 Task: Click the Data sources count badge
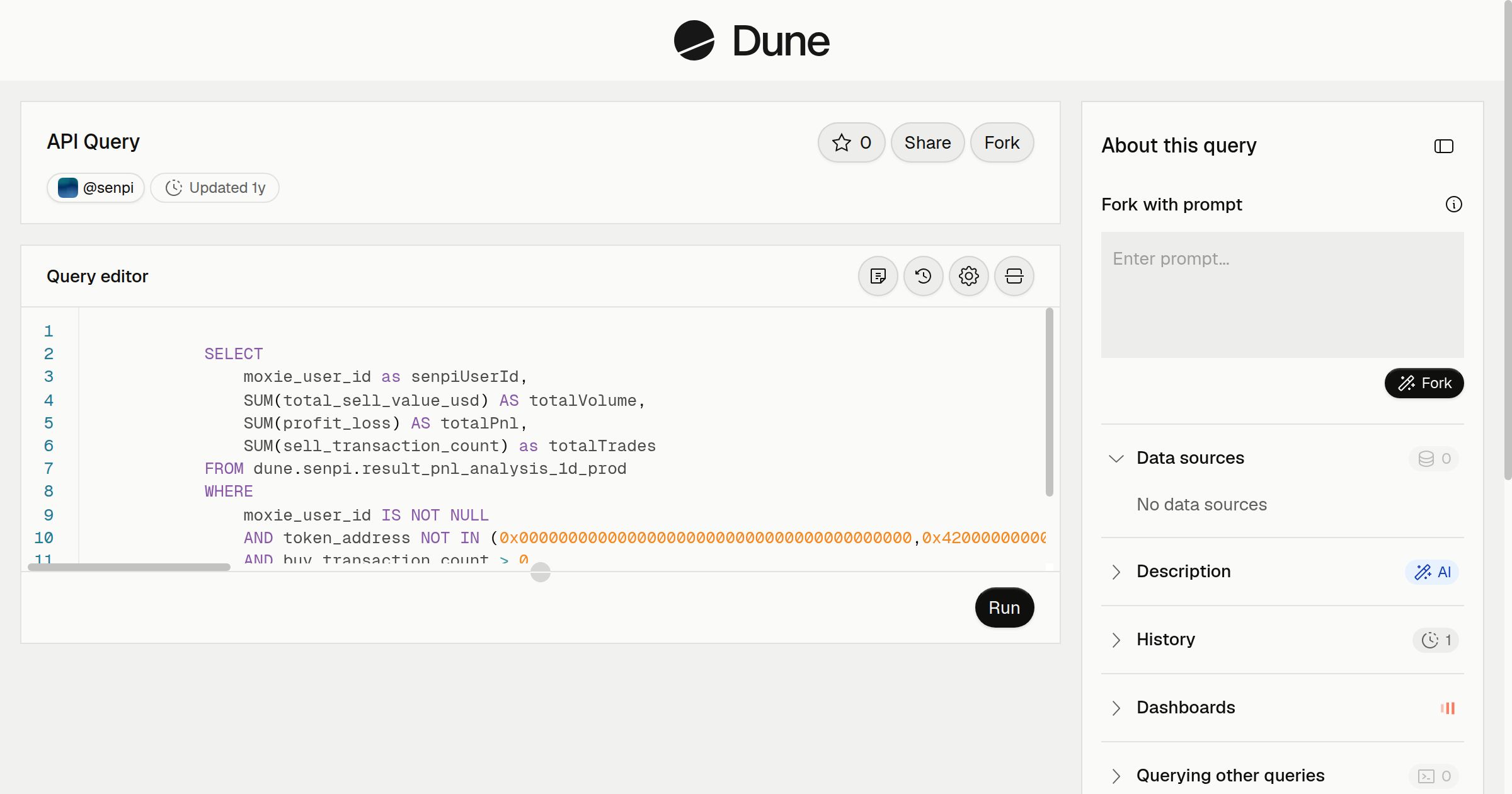coord(1434,458)
